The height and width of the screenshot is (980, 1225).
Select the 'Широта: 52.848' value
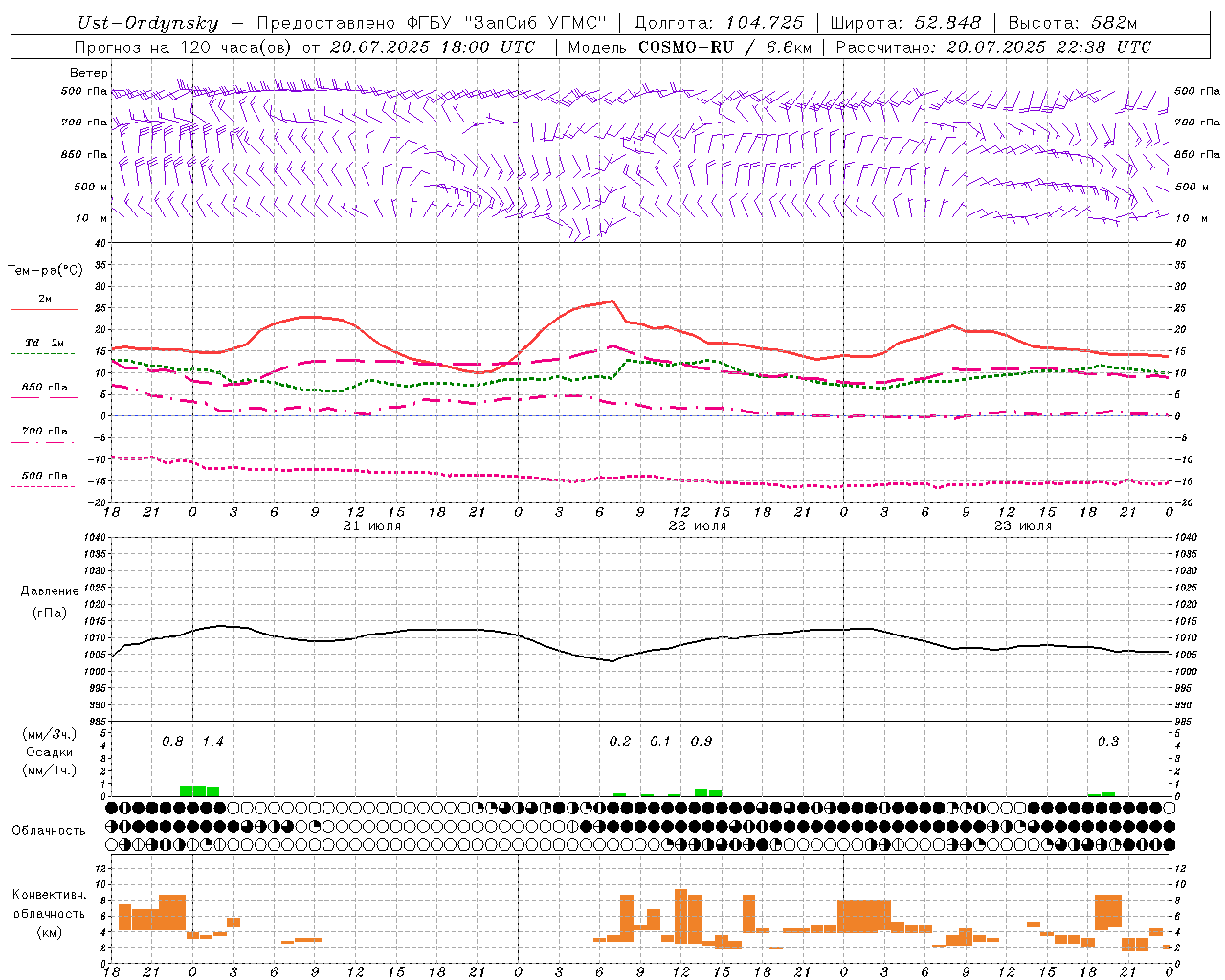[905, 23]
